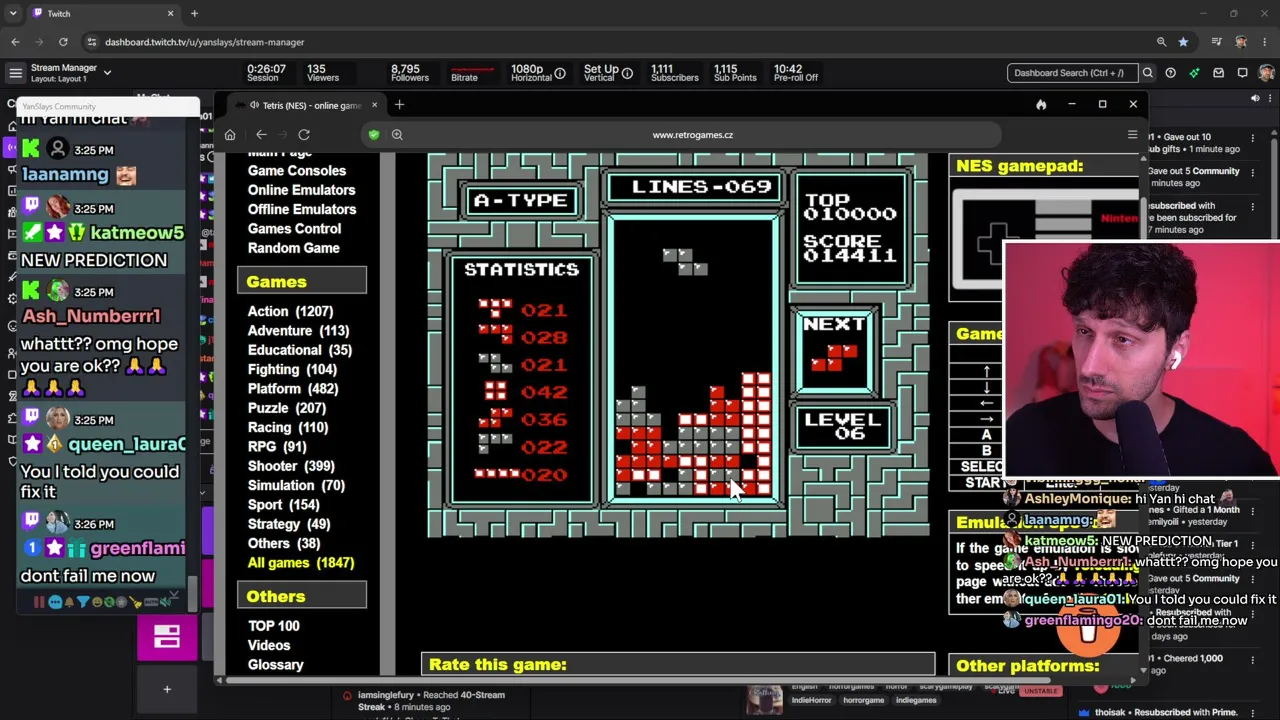Reload the Twitch dashboard page
The width and height of the screenshot is (1280, 720).
[x=63, y=42]
